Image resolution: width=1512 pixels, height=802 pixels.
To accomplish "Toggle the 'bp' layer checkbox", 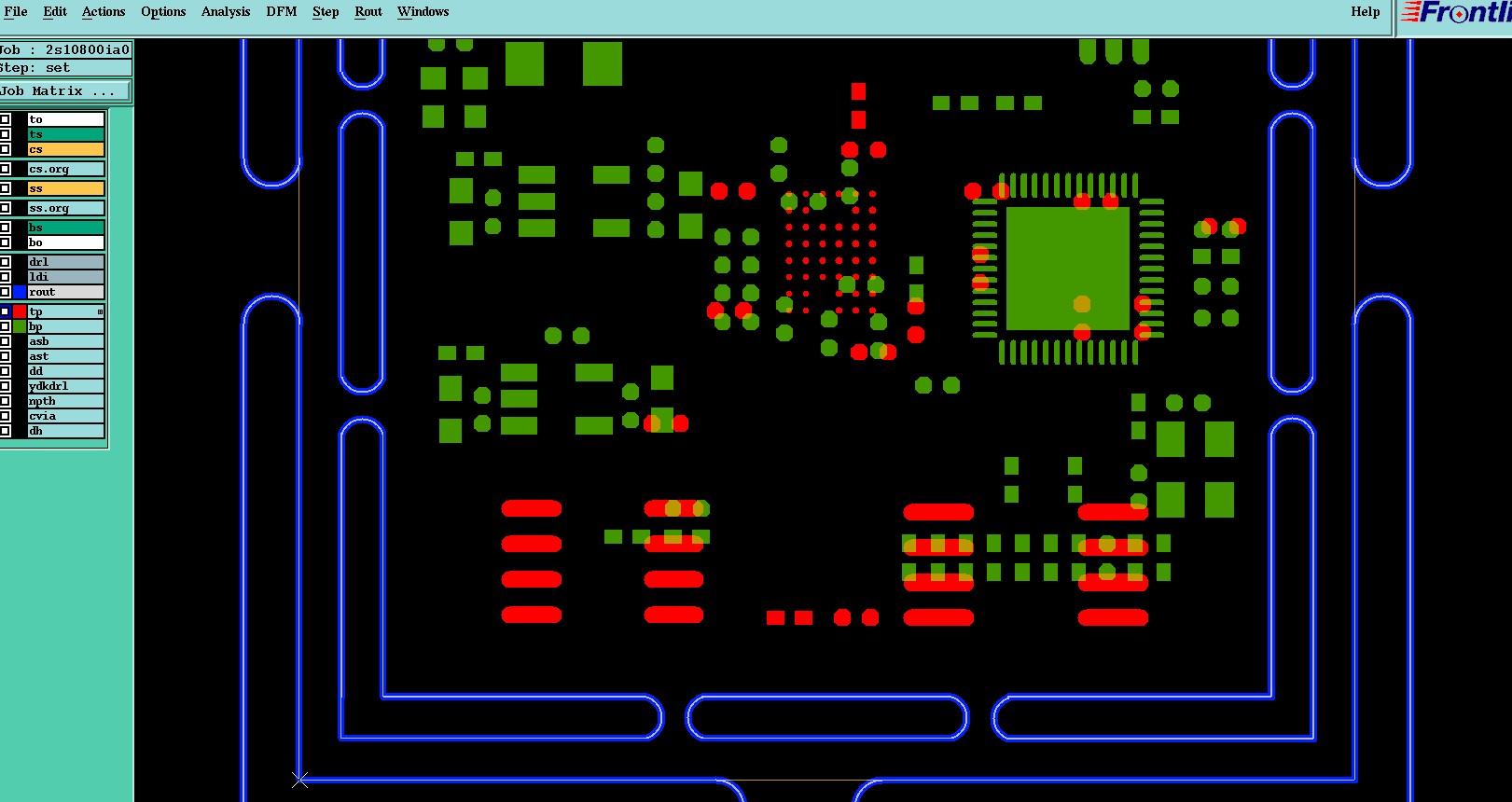I will point(5,326).
